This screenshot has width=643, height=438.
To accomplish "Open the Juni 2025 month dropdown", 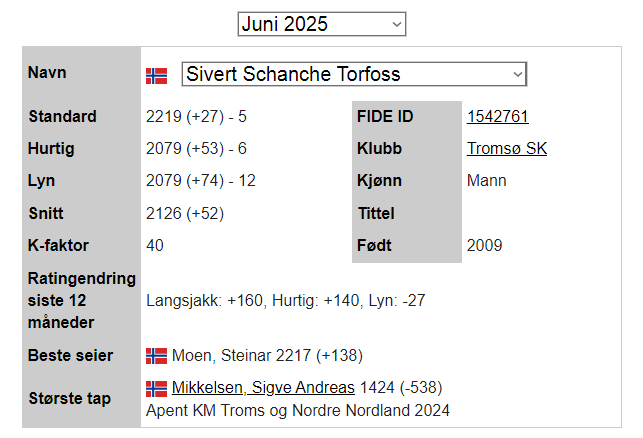I will (321, 23).
